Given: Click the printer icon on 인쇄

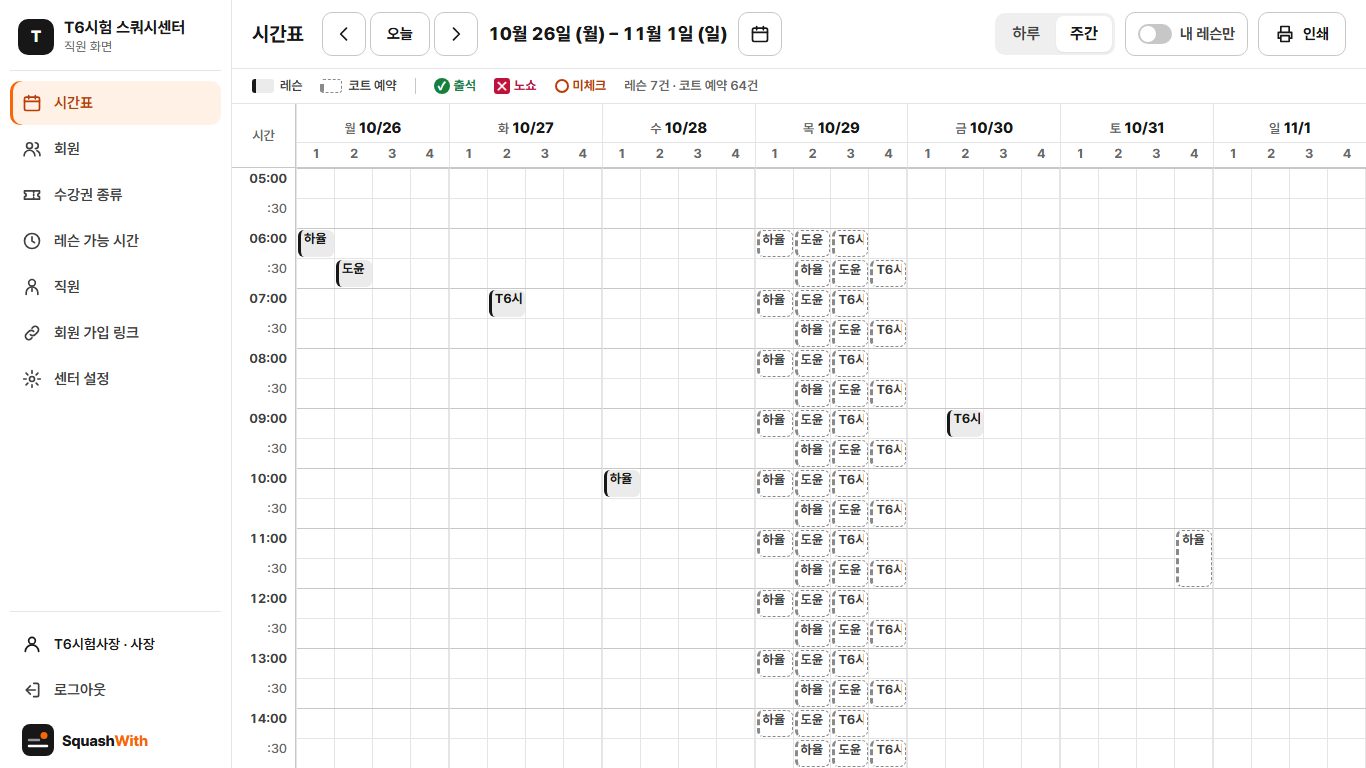Looking at the screenshot, I should click(x=1285, y=34).
